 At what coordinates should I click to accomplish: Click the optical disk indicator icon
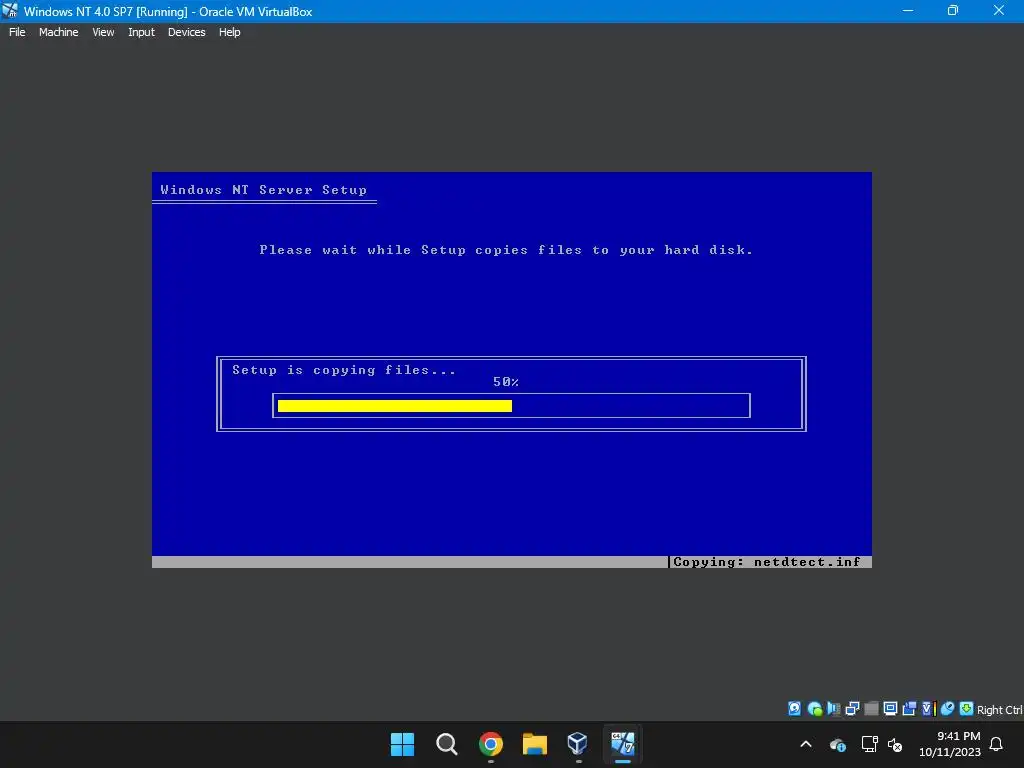(x=814, y=709)
